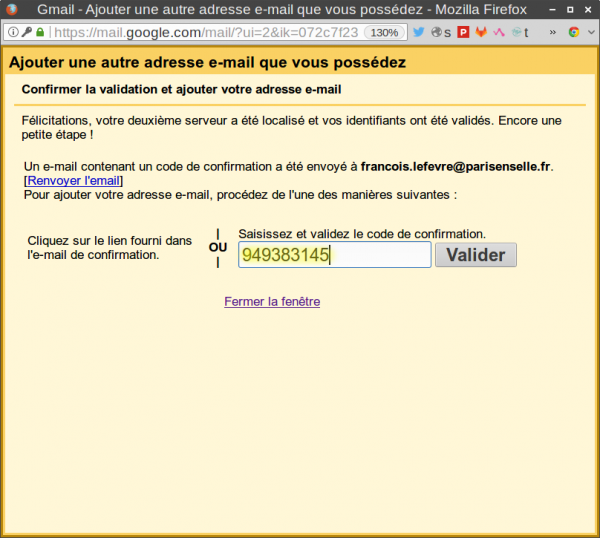This screenshot has height=538, width=600.
Task: Open the red P bookmark icon
Action: click(x=463, y=32)
